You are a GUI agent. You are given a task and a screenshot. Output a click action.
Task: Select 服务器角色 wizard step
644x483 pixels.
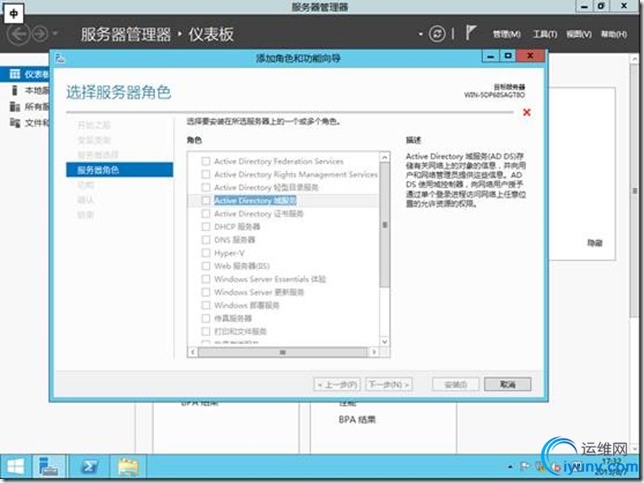(120, 170)
